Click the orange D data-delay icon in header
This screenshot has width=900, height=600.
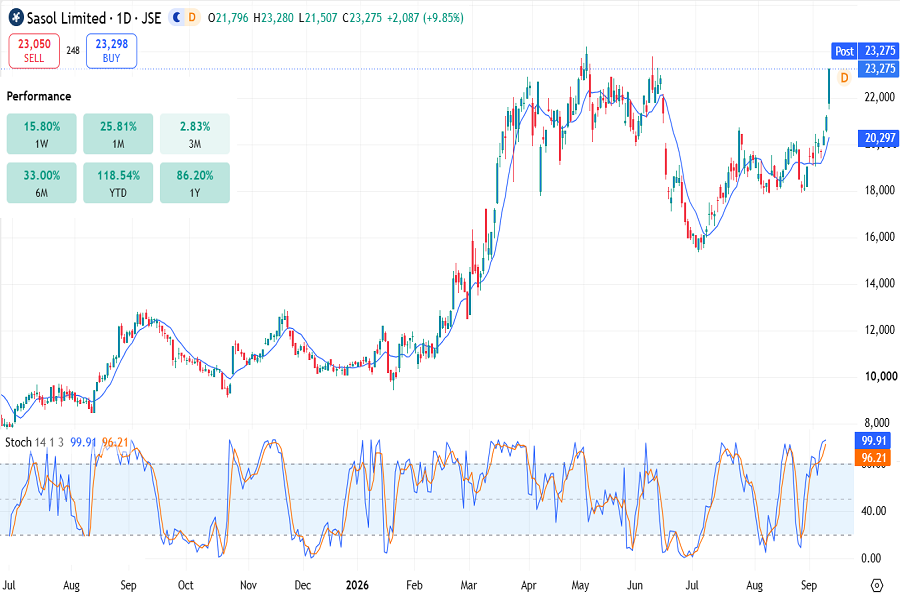click(x=192, y=18)
